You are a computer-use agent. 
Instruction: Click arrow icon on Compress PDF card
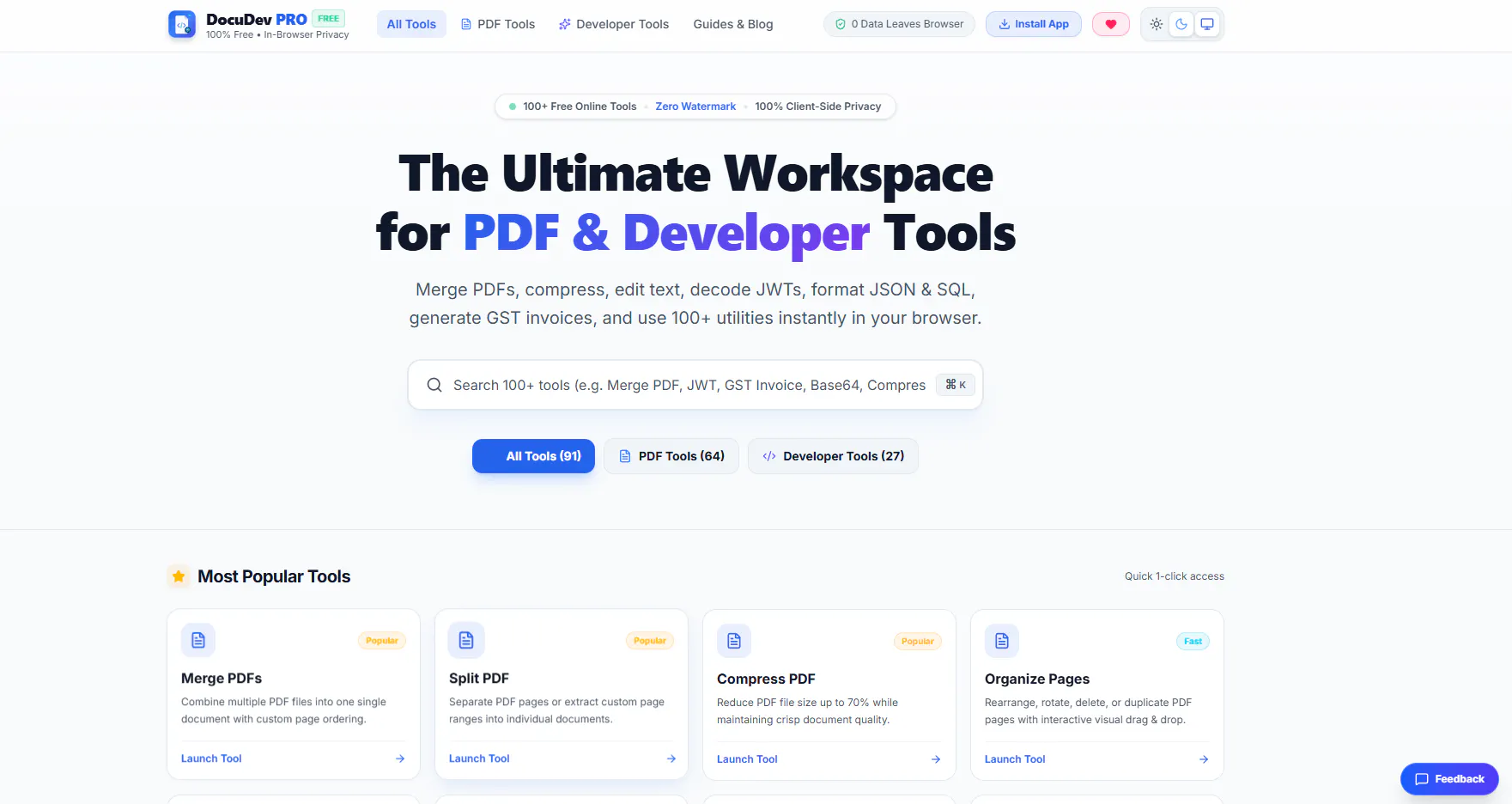click(936, 759)
